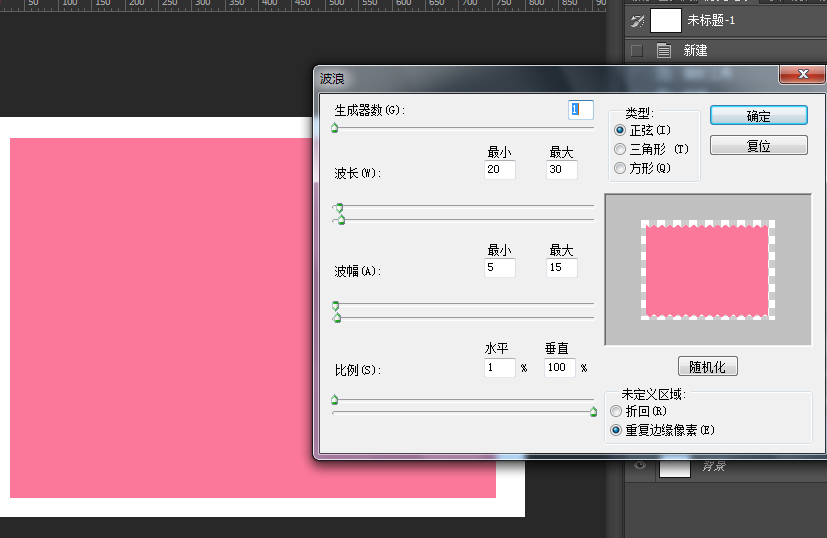This screenshot has width=827, height=538.
Task: Click the 波幅 maximum slider handle
Action: pos(337,318)
